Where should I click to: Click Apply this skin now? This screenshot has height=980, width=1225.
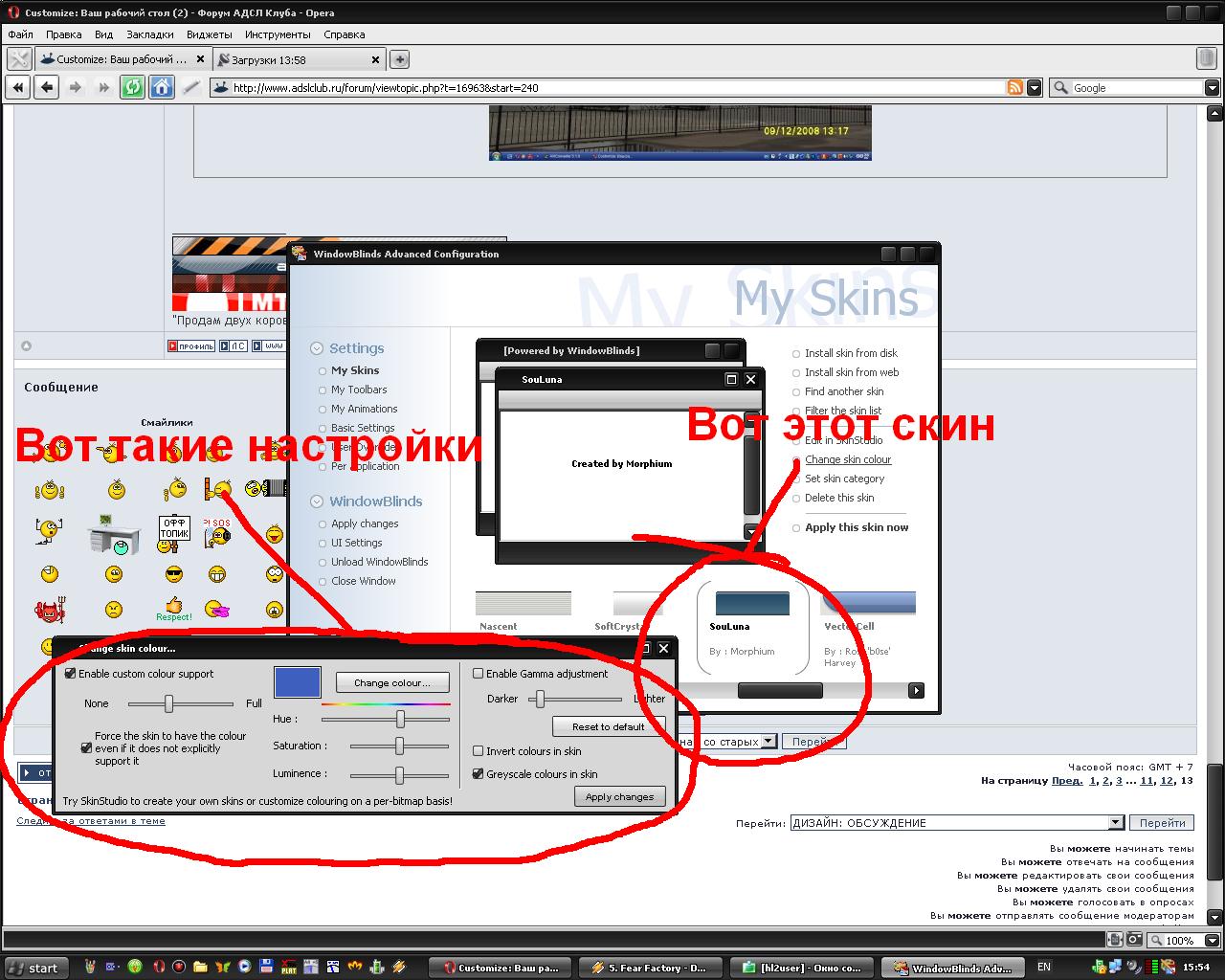tap(857, 527)
